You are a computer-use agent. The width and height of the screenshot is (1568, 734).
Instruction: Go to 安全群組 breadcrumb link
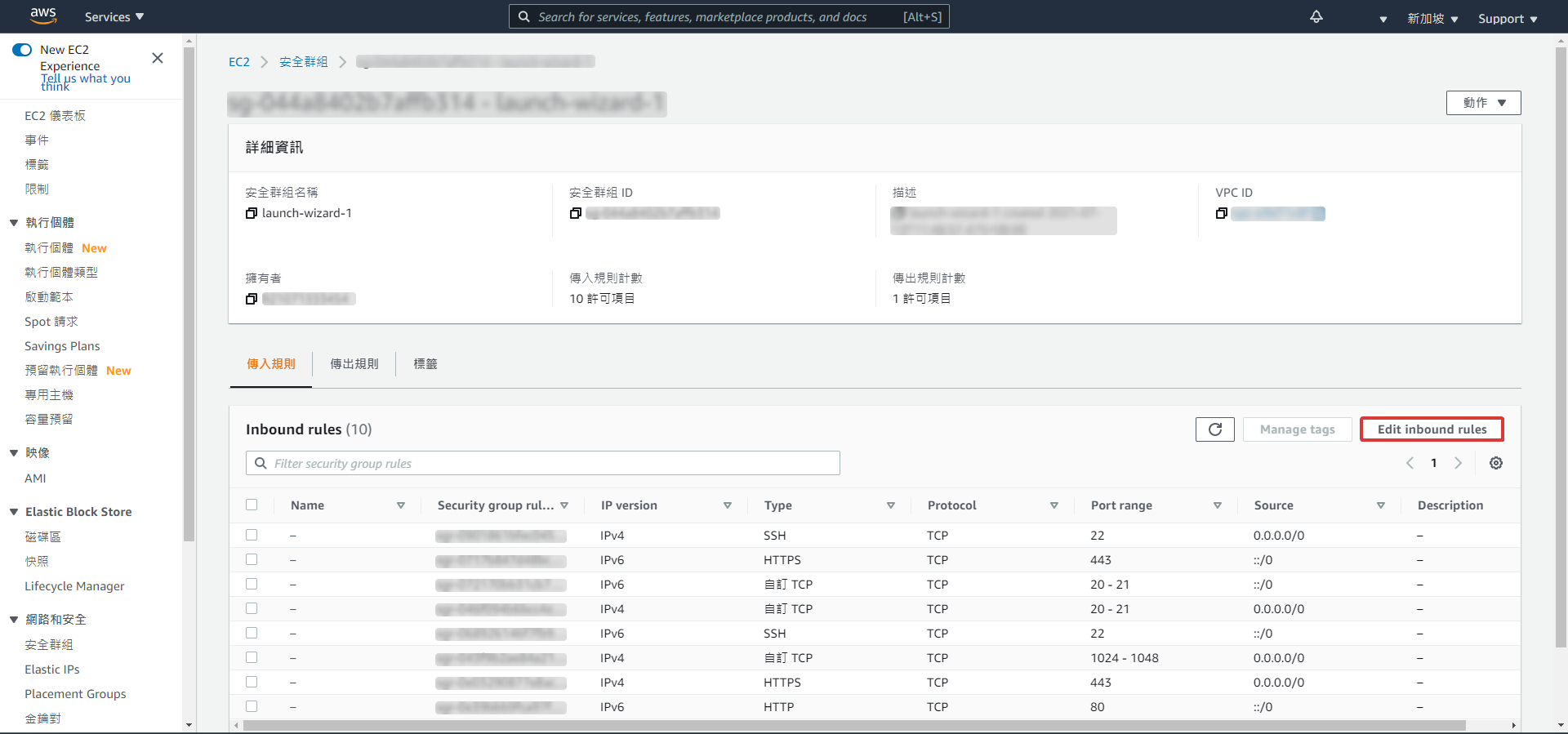(x=304, y=62)
